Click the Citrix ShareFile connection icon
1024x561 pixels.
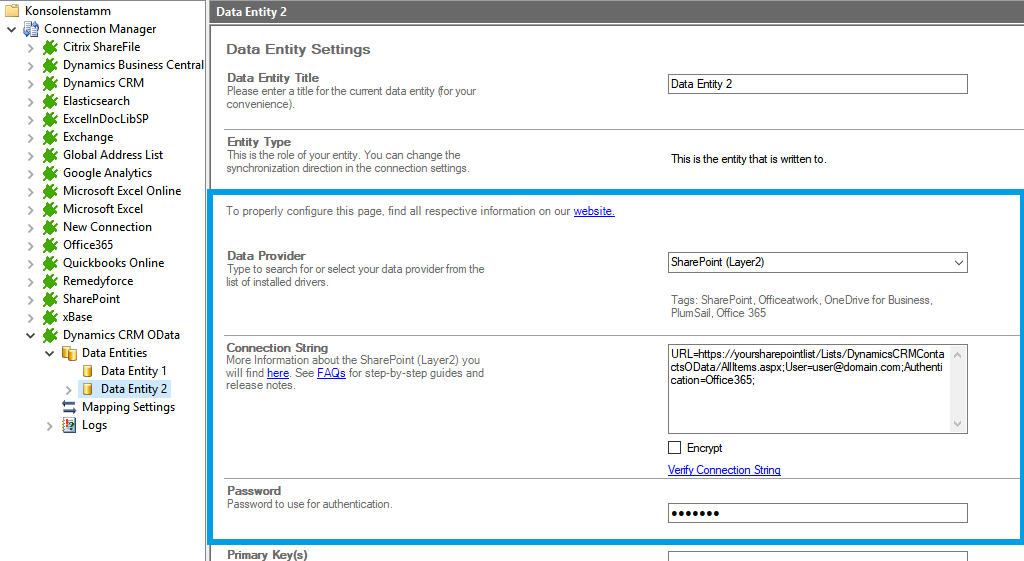pos(50,47)
